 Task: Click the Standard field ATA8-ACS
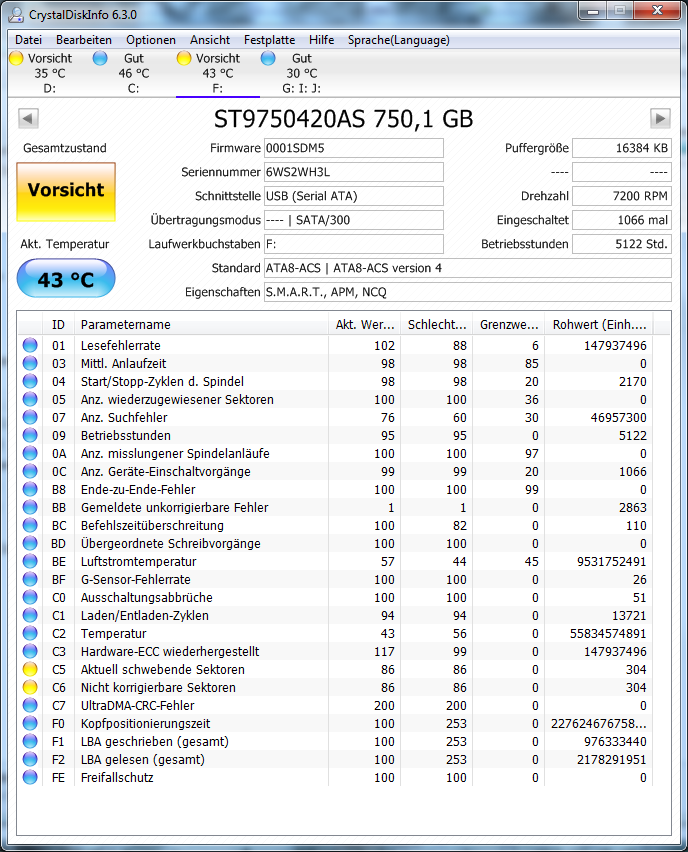point(468,268)
